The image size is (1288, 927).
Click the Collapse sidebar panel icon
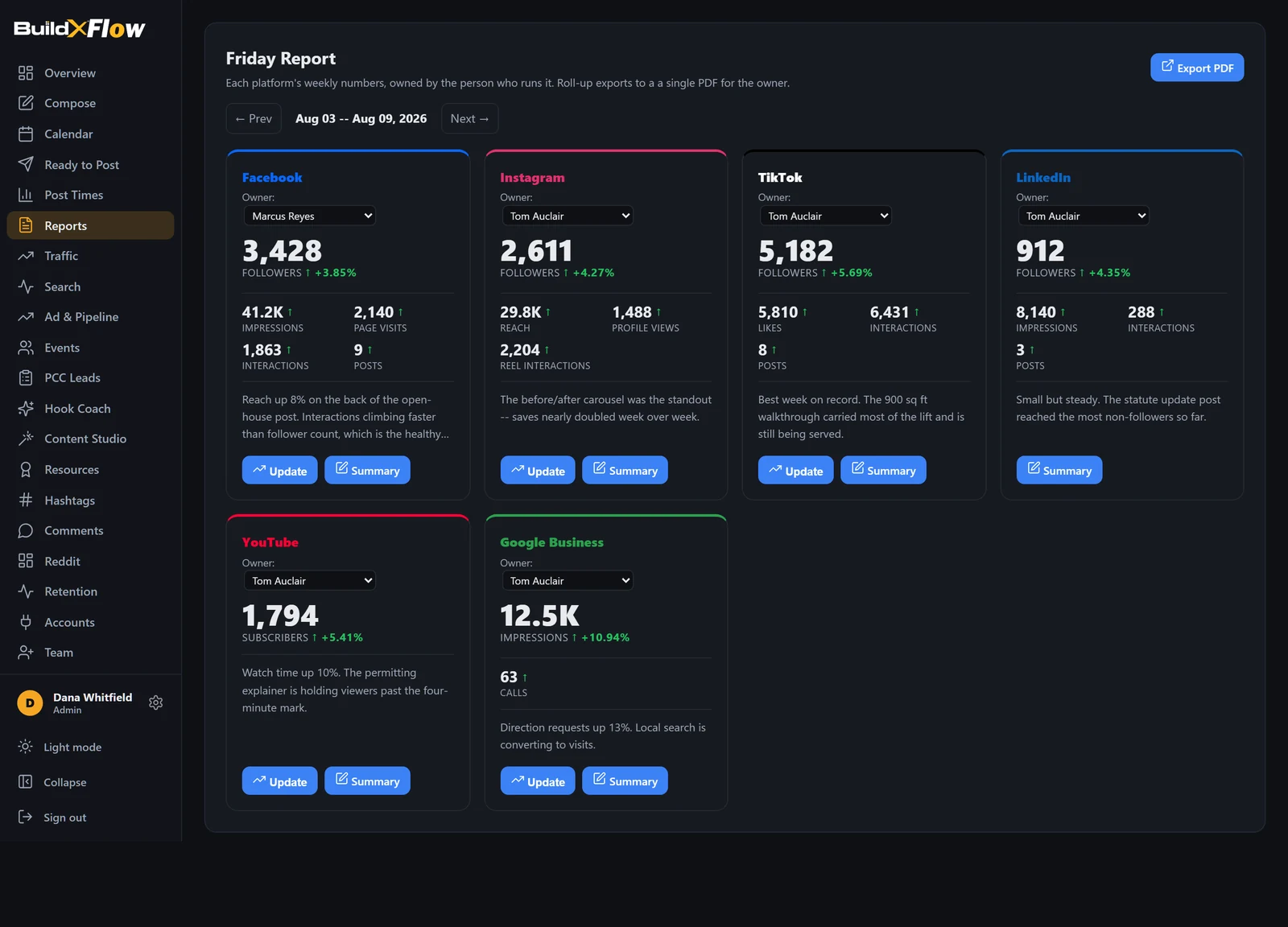26,782
